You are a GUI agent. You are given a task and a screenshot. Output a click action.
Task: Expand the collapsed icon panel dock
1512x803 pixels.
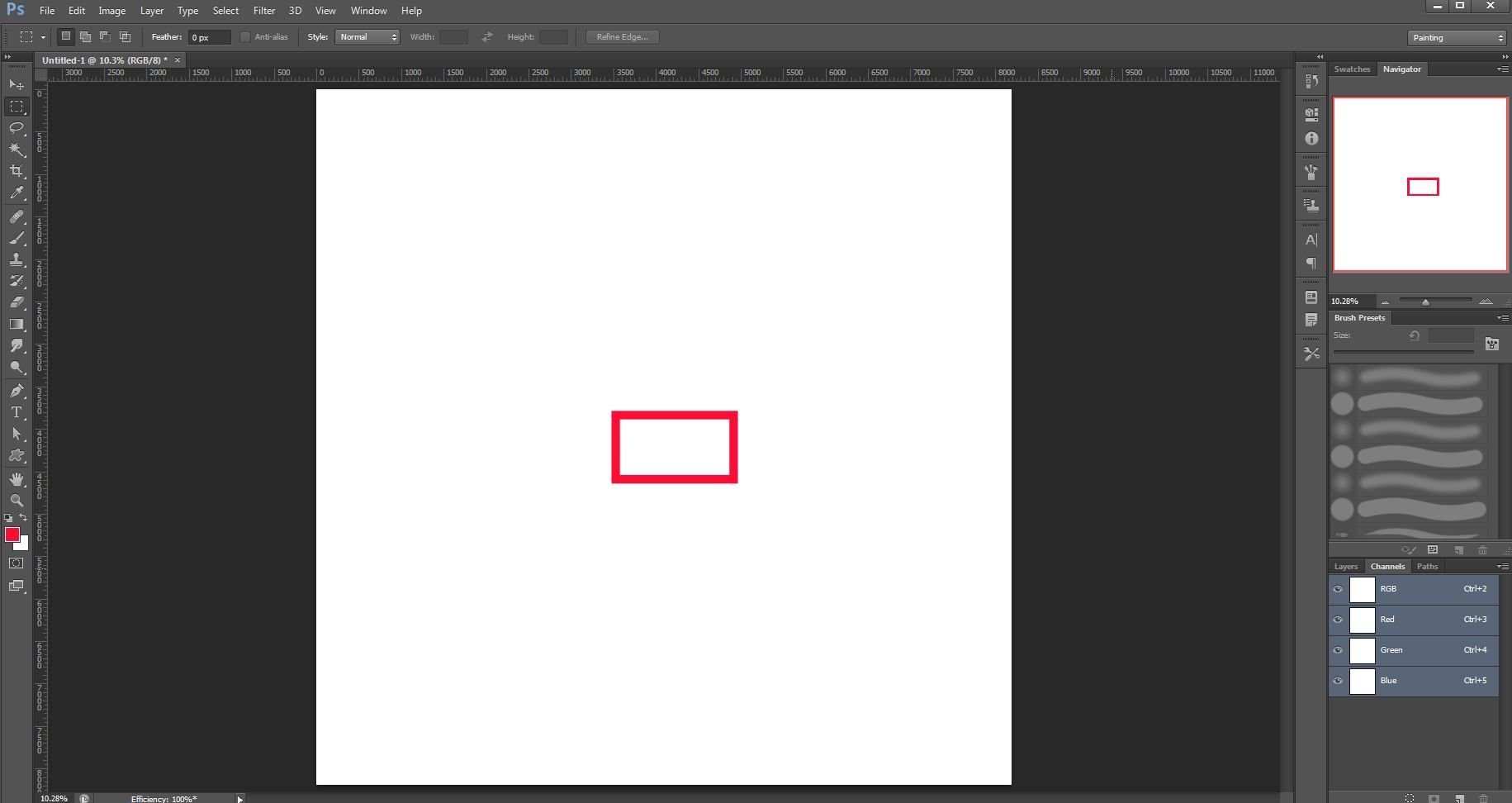(x=1320, y=57)
